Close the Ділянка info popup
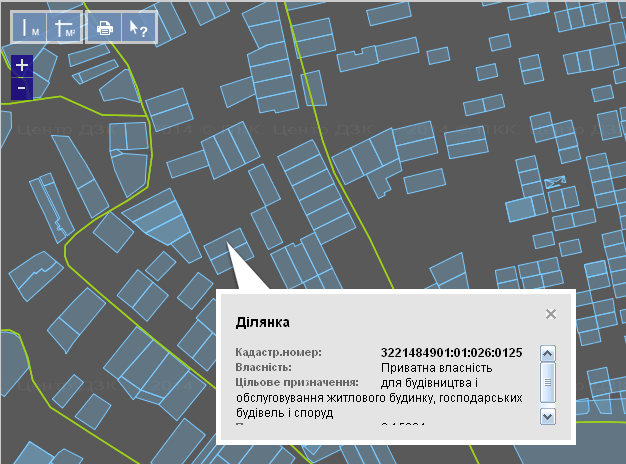 [550, 314]
